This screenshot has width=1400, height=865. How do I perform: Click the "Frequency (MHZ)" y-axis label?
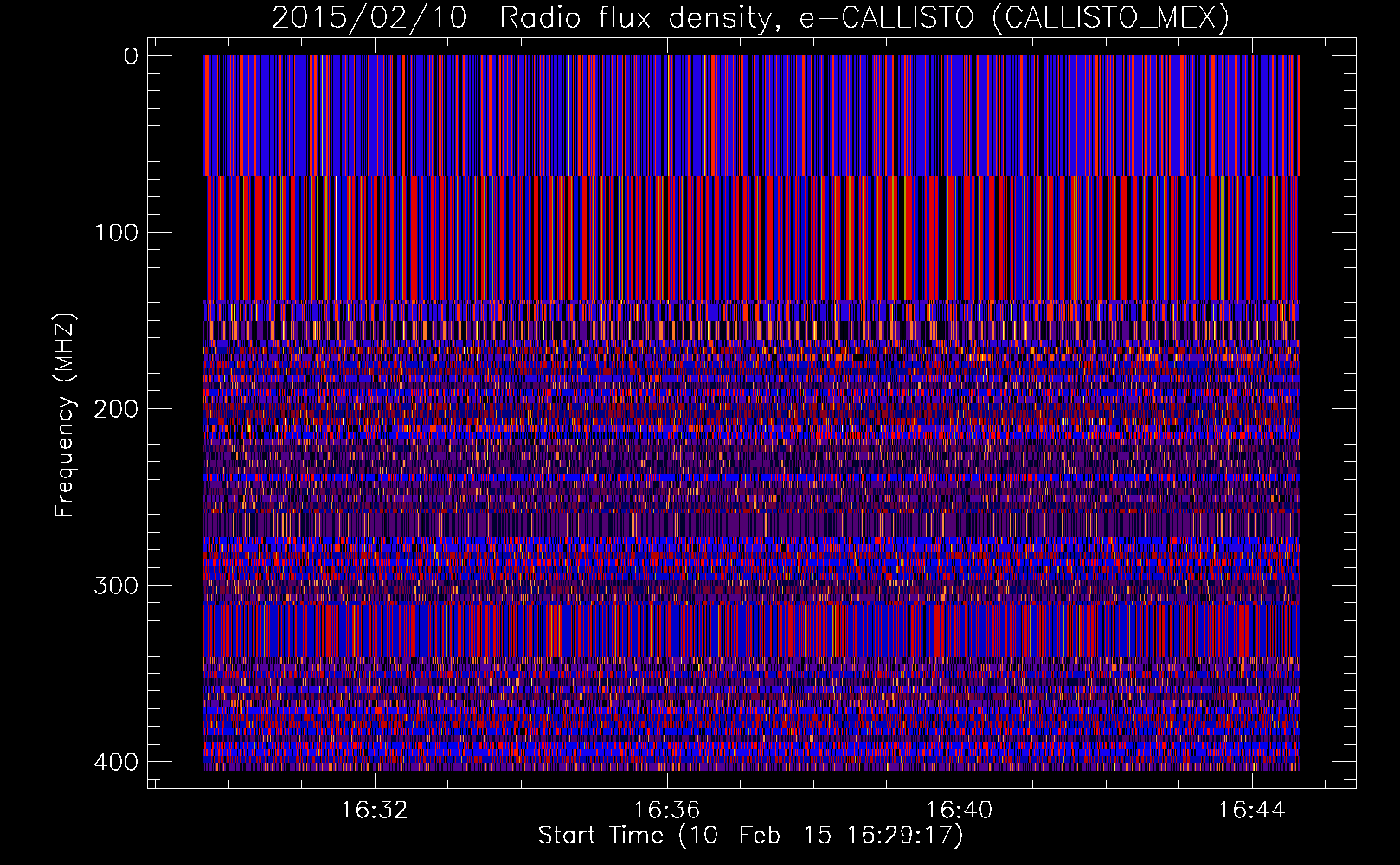pyautogui.click(x=65, y=415)
